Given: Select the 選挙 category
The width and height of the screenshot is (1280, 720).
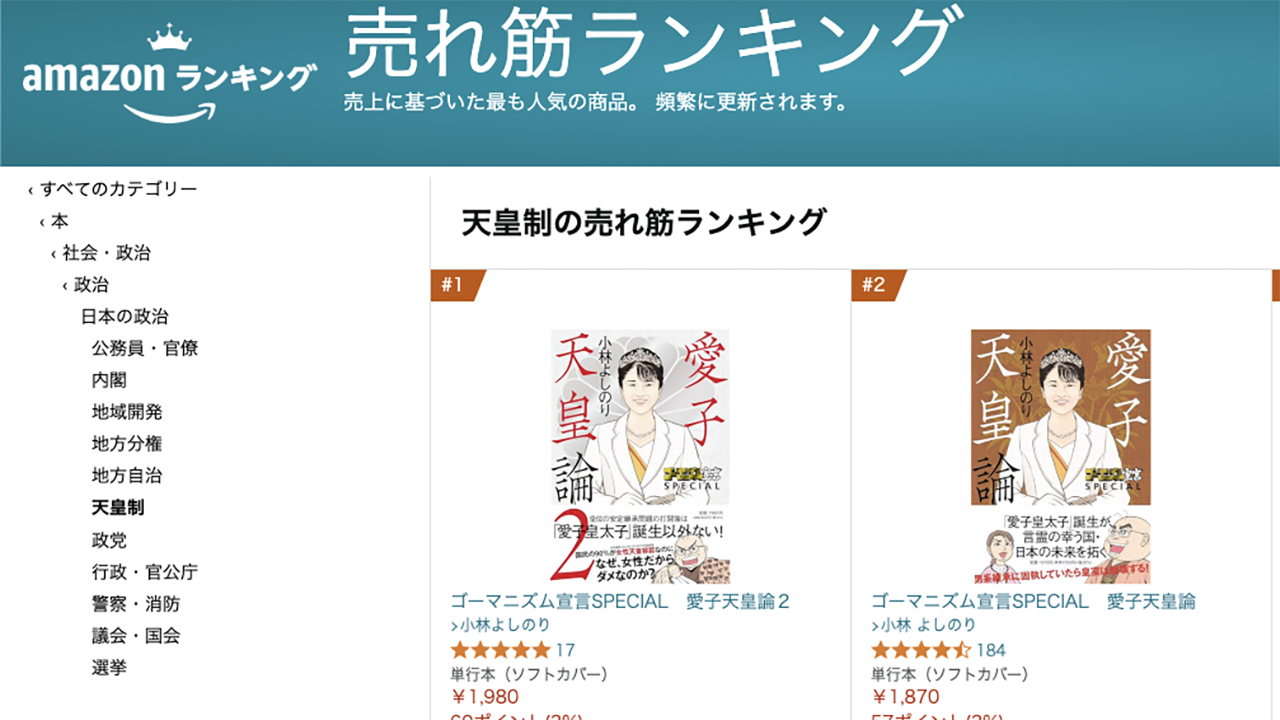Looking at the screenshot, I should [109, 668].
